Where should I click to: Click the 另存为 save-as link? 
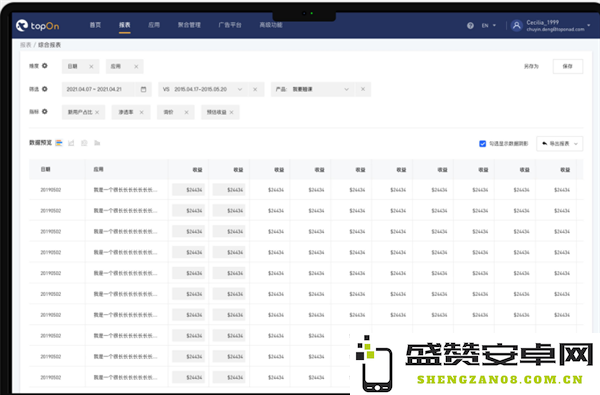pos(531,66)
